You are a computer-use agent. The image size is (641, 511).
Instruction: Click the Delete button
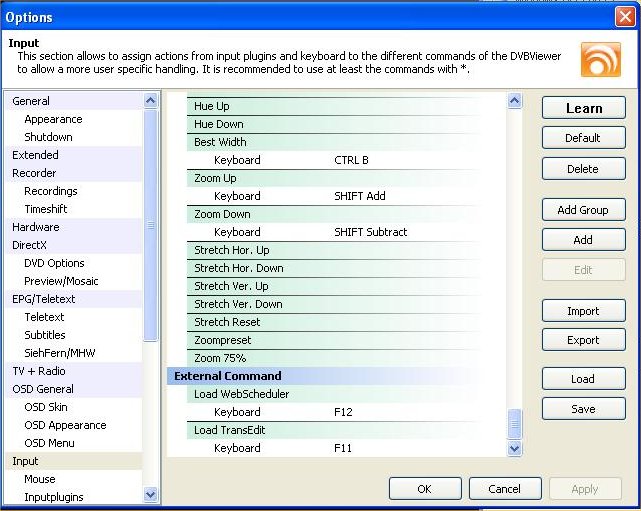(x=583, y=169)
